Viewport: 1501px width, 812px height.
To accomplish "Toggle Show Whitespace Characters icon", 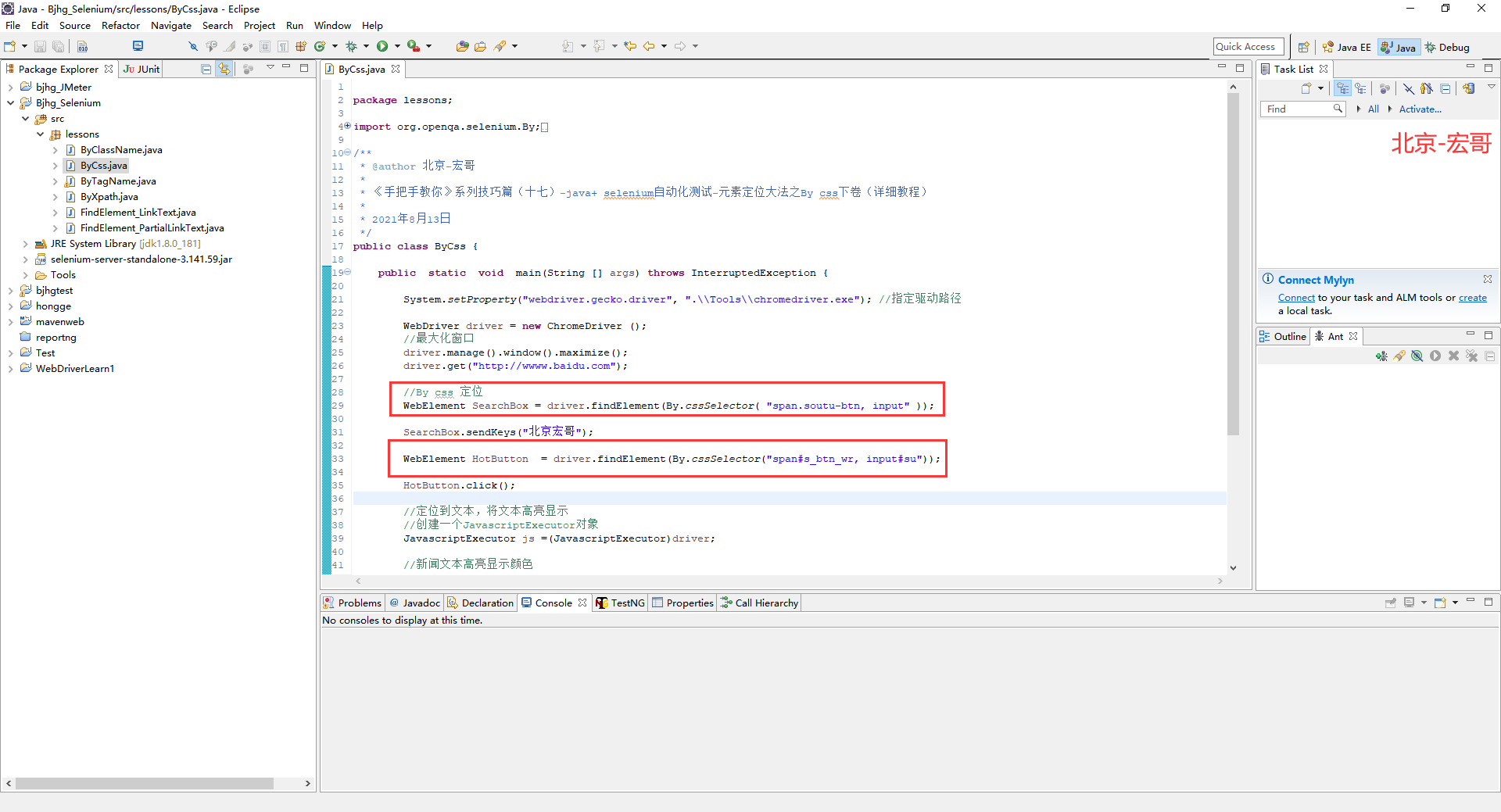I will pyautogui.click(x=283, y=47).
